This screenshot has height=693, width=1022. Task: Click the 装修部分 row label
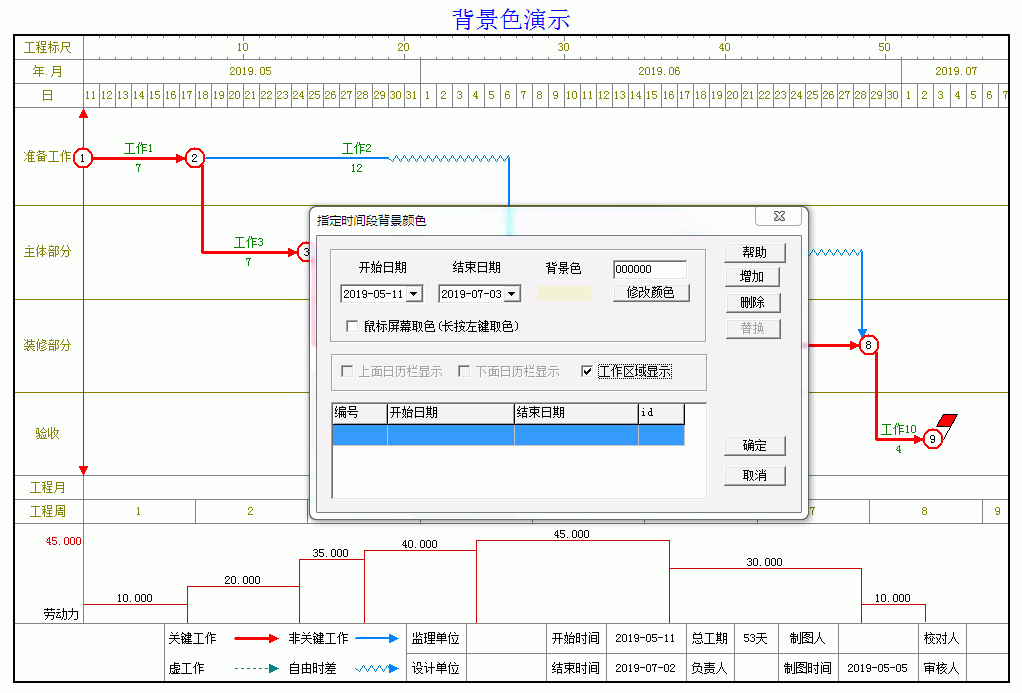coord(48,346)
